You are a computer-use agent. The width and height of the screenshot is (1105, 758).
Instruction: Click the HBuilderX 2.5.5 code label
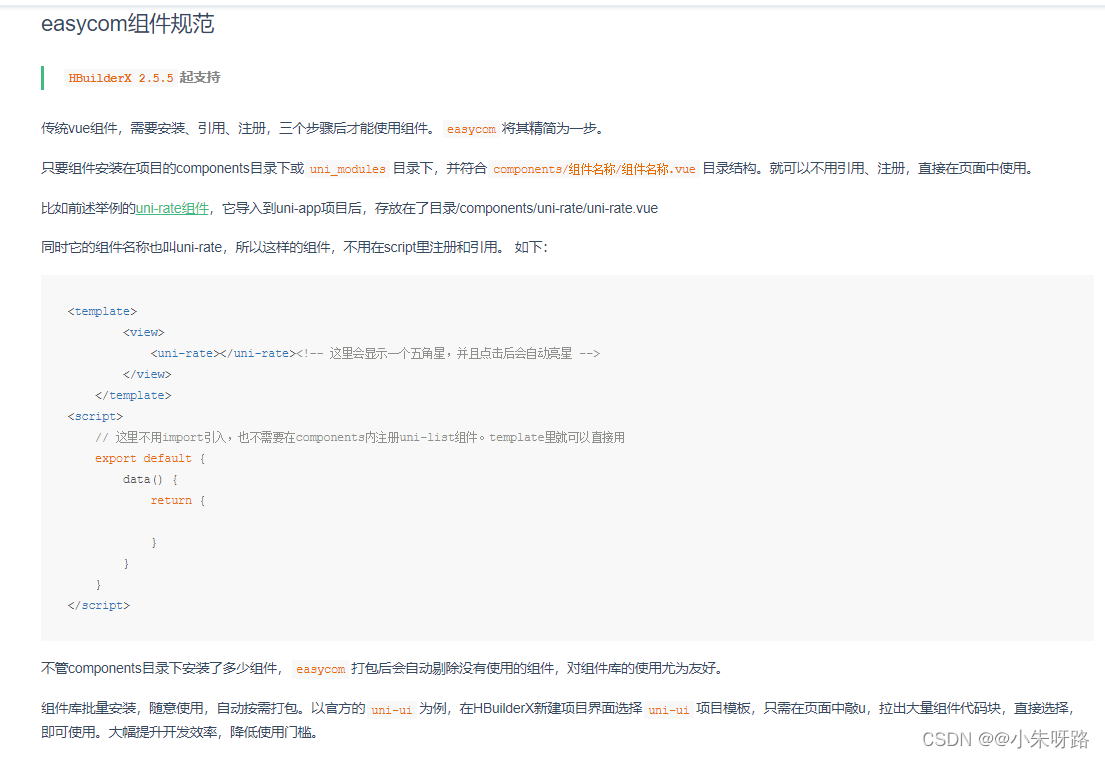(121, 77)
